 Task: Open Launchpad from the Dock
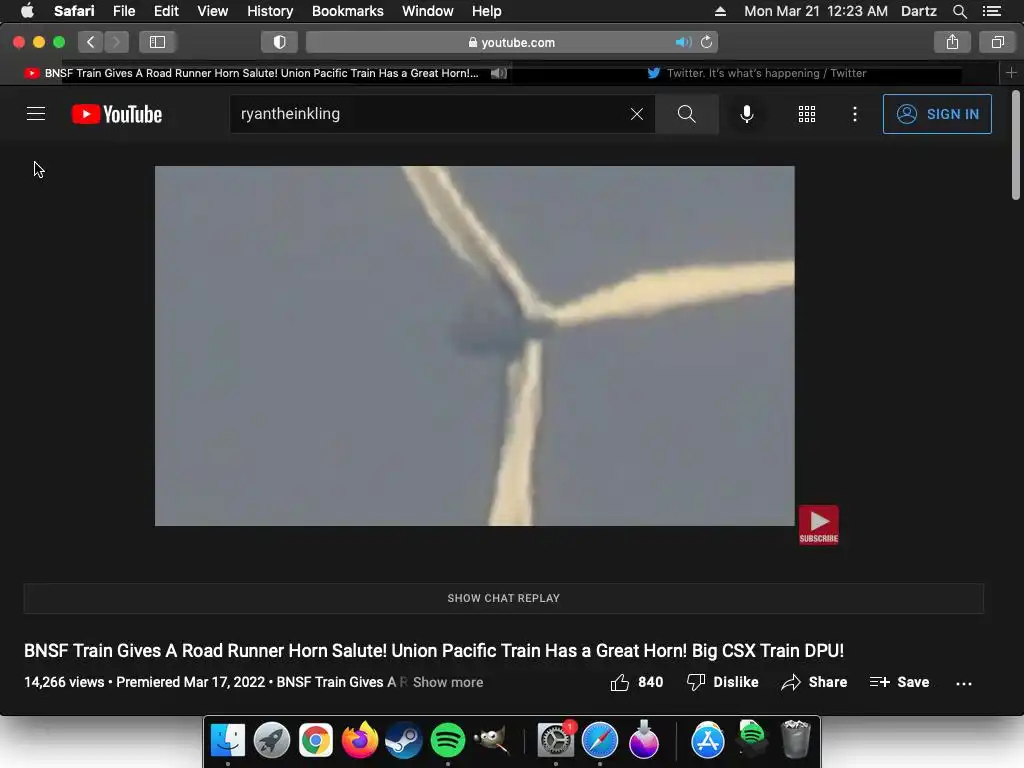coord(272,740)
